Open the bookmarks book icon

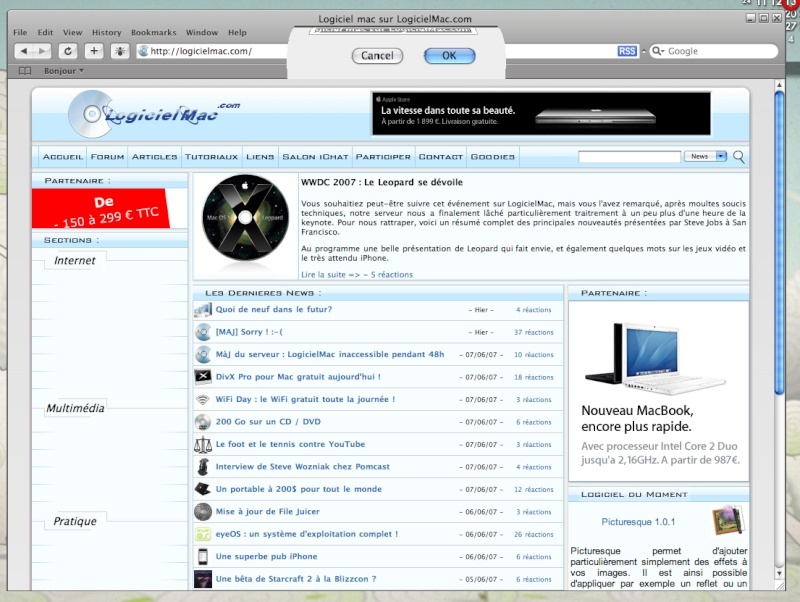(x=24, y=71)
